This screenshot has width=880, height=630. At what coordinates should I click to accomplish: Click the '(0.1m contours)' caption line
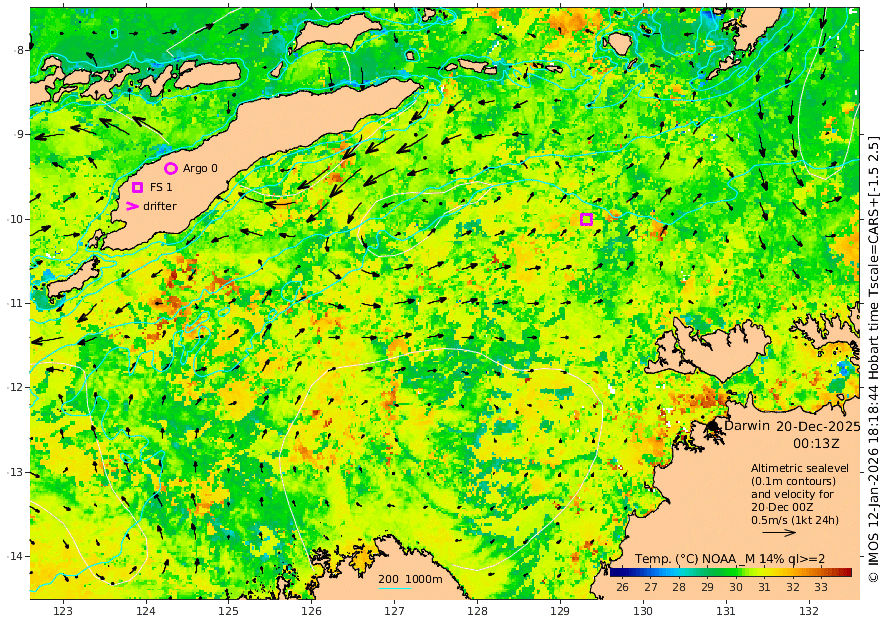coord(793,481)
